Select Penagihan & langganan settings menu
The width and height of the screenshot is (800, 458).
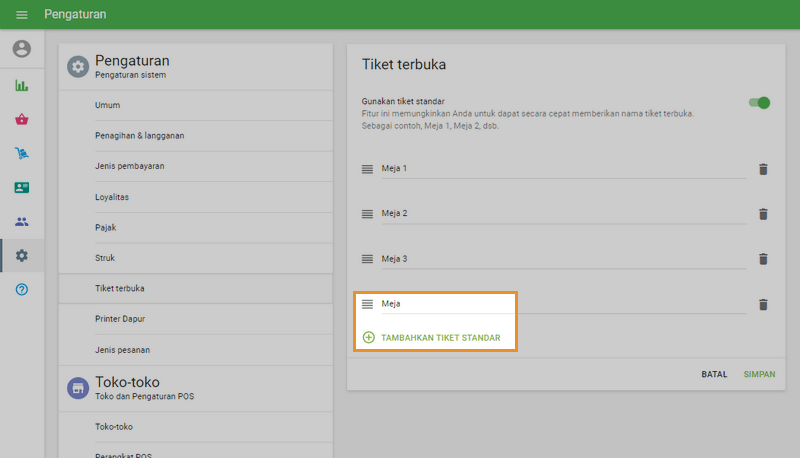point(139,135)
